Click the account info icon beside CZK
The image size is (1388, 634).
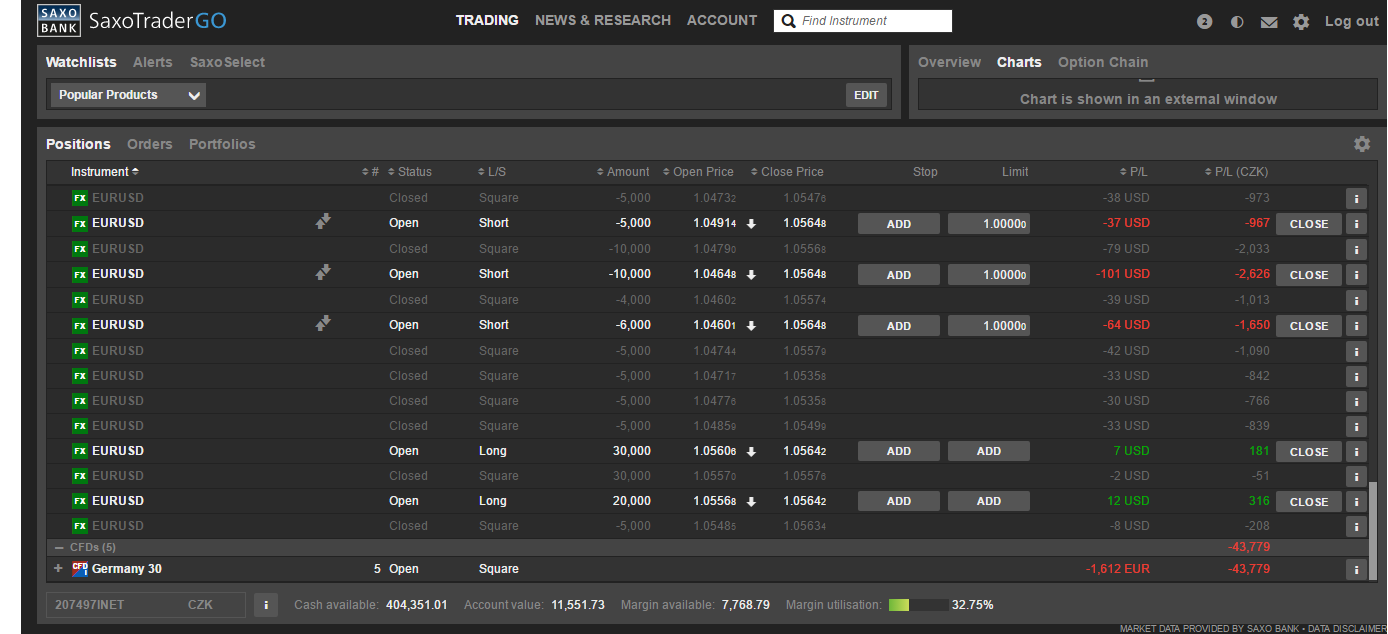(265, 605)
